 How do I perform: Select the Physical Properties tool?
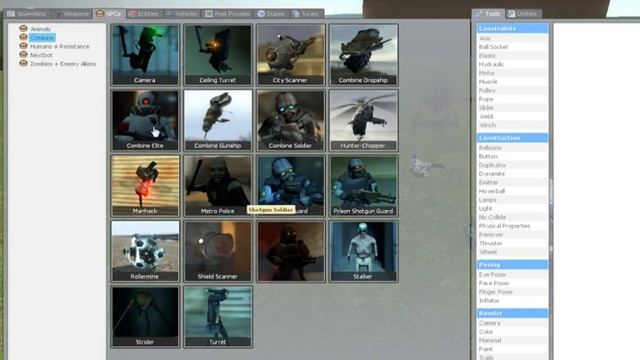click(512, 226)
